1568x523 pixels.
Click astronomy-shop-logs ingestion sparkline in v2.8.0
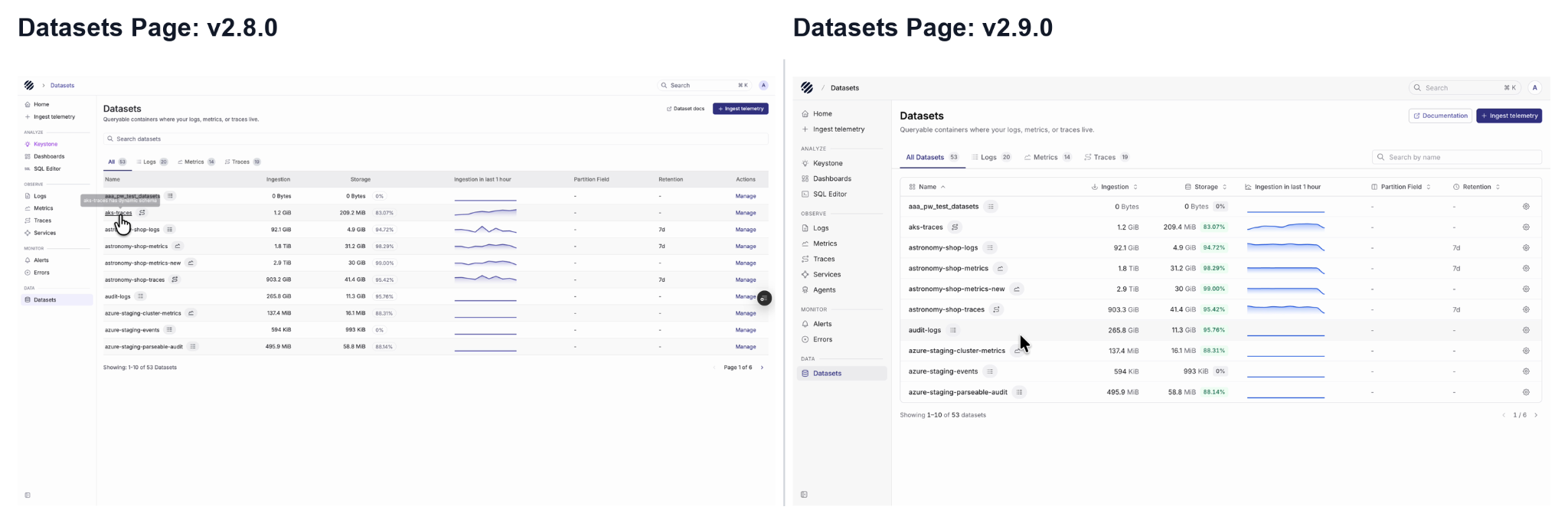tap(485, 229)
